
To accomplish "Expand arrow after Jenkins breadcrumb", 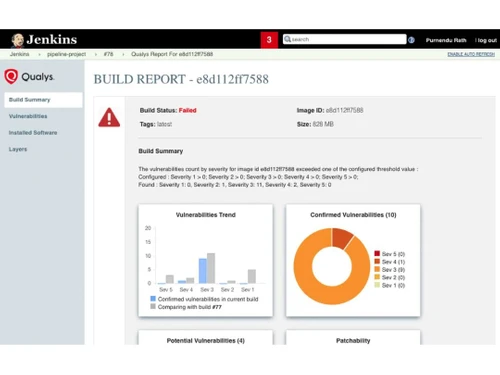I will pyautogui.click(x=39, y=54).
